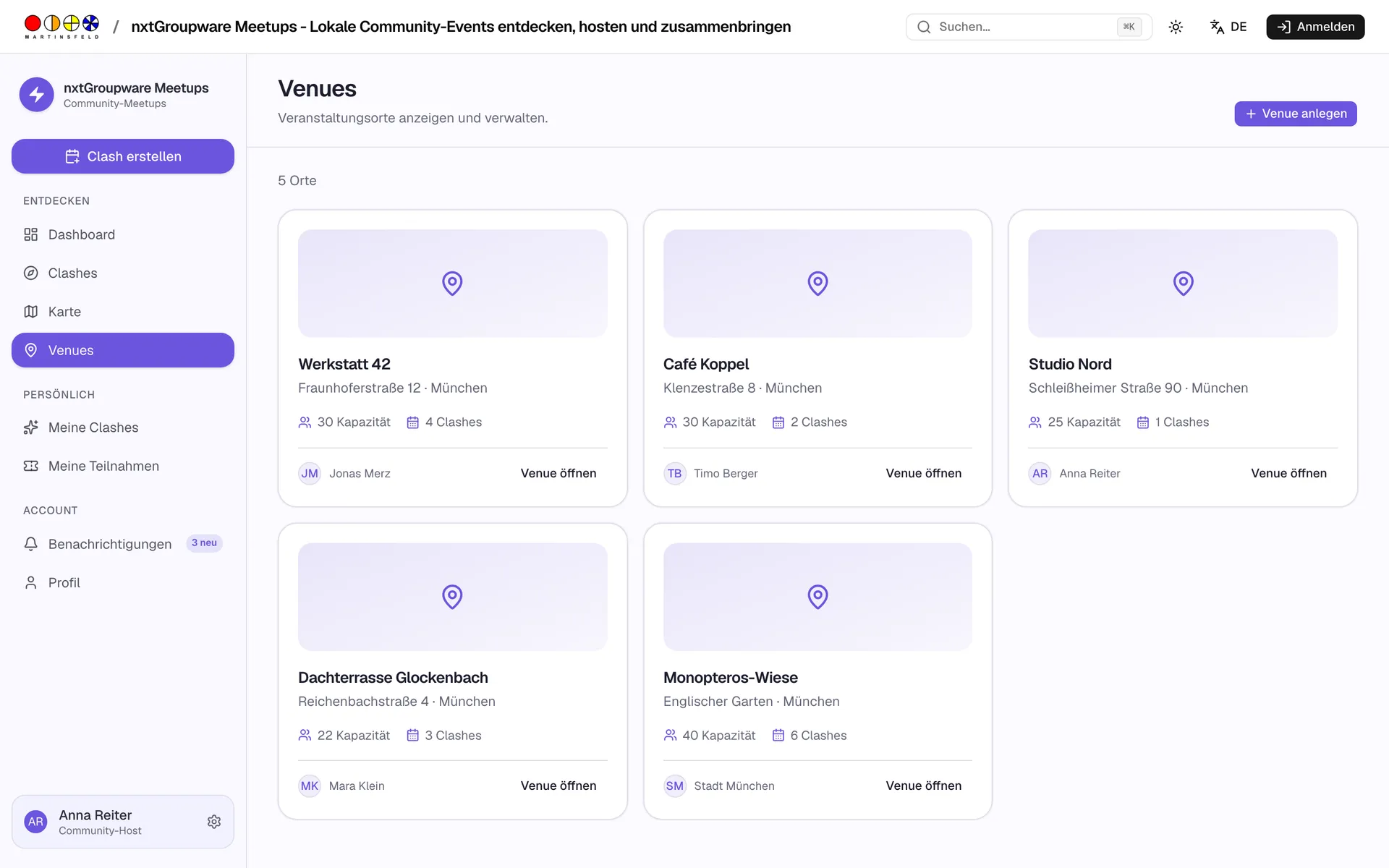Click the JM avatar of Jonas Merz
Viewport: 1389px width, 868px height.
click(x=310, y=474)
